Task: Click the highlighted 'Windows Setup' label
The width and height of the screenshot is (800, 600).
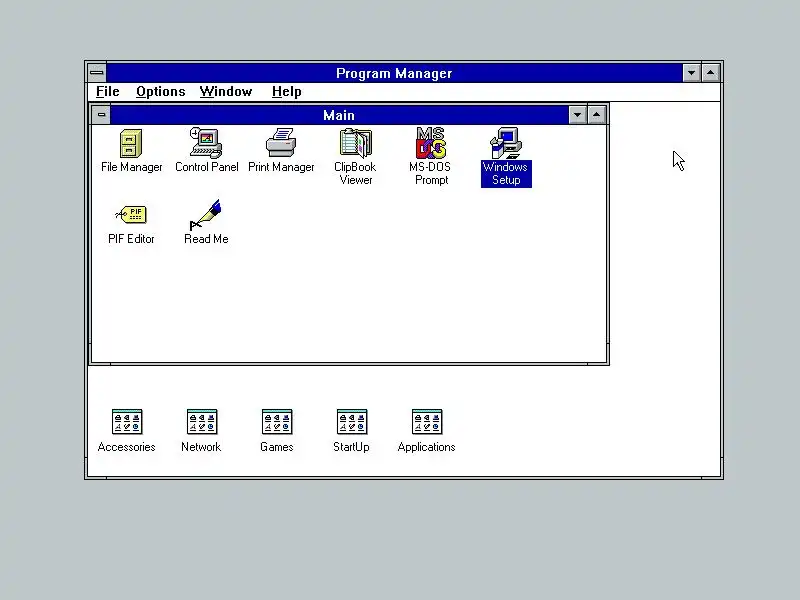Action: pyautogui.click(x=506, y=173)
